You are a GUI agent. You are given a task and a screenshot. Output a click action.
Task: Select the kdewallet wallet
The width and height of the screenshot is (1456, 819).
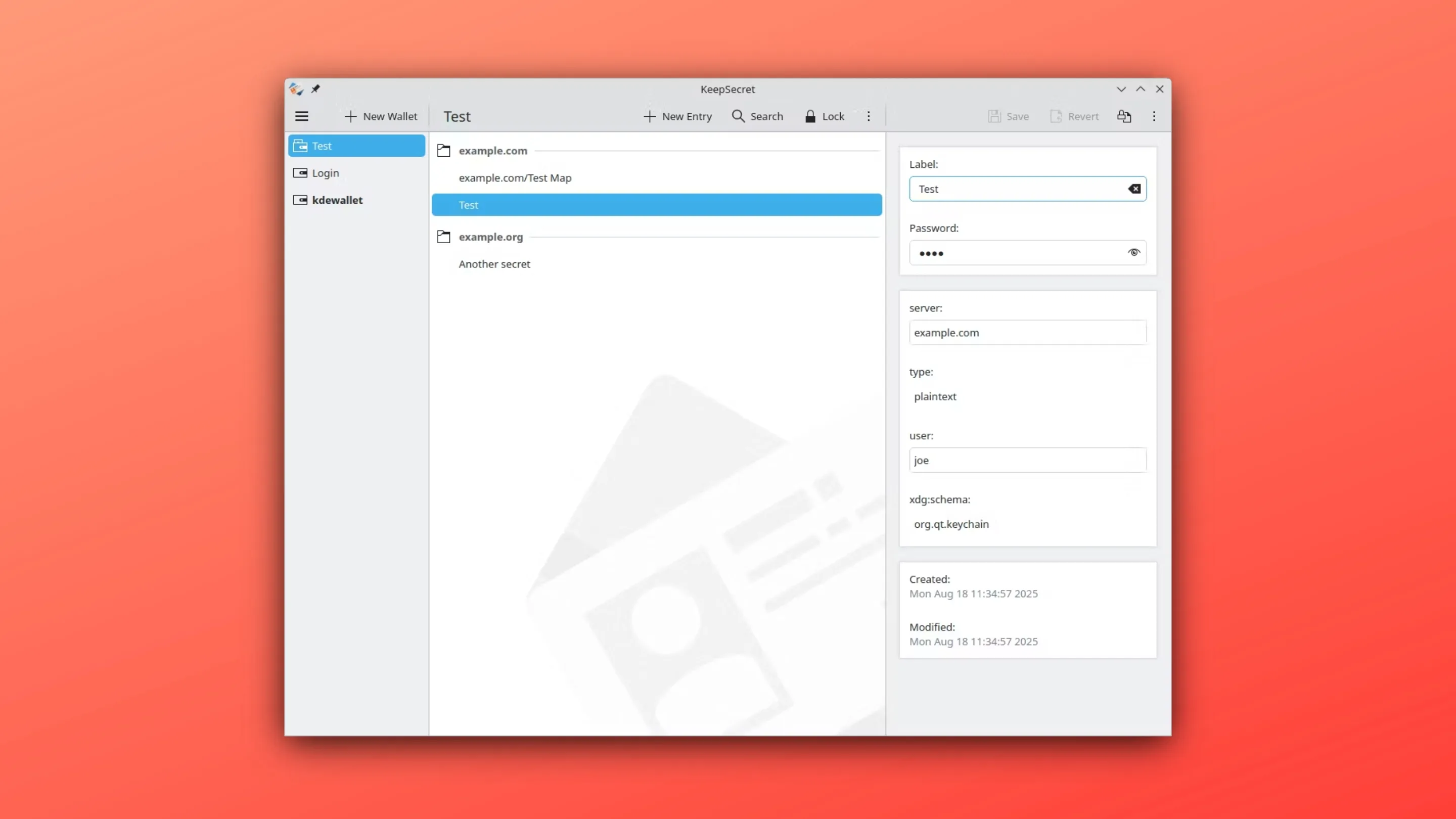tap(356, 200)
